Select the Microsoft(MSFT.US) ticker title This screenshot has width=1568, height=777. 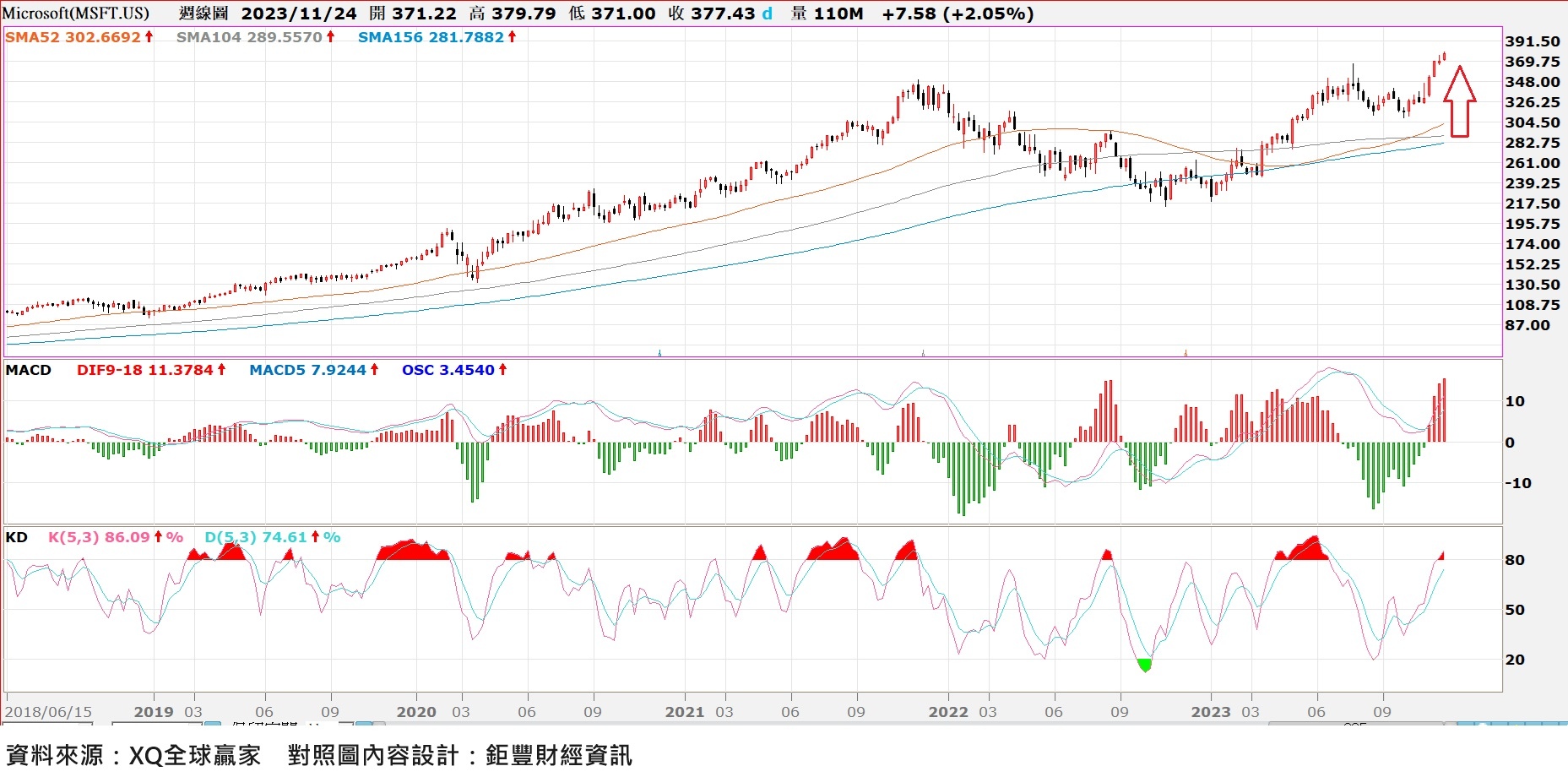[76, 14]
